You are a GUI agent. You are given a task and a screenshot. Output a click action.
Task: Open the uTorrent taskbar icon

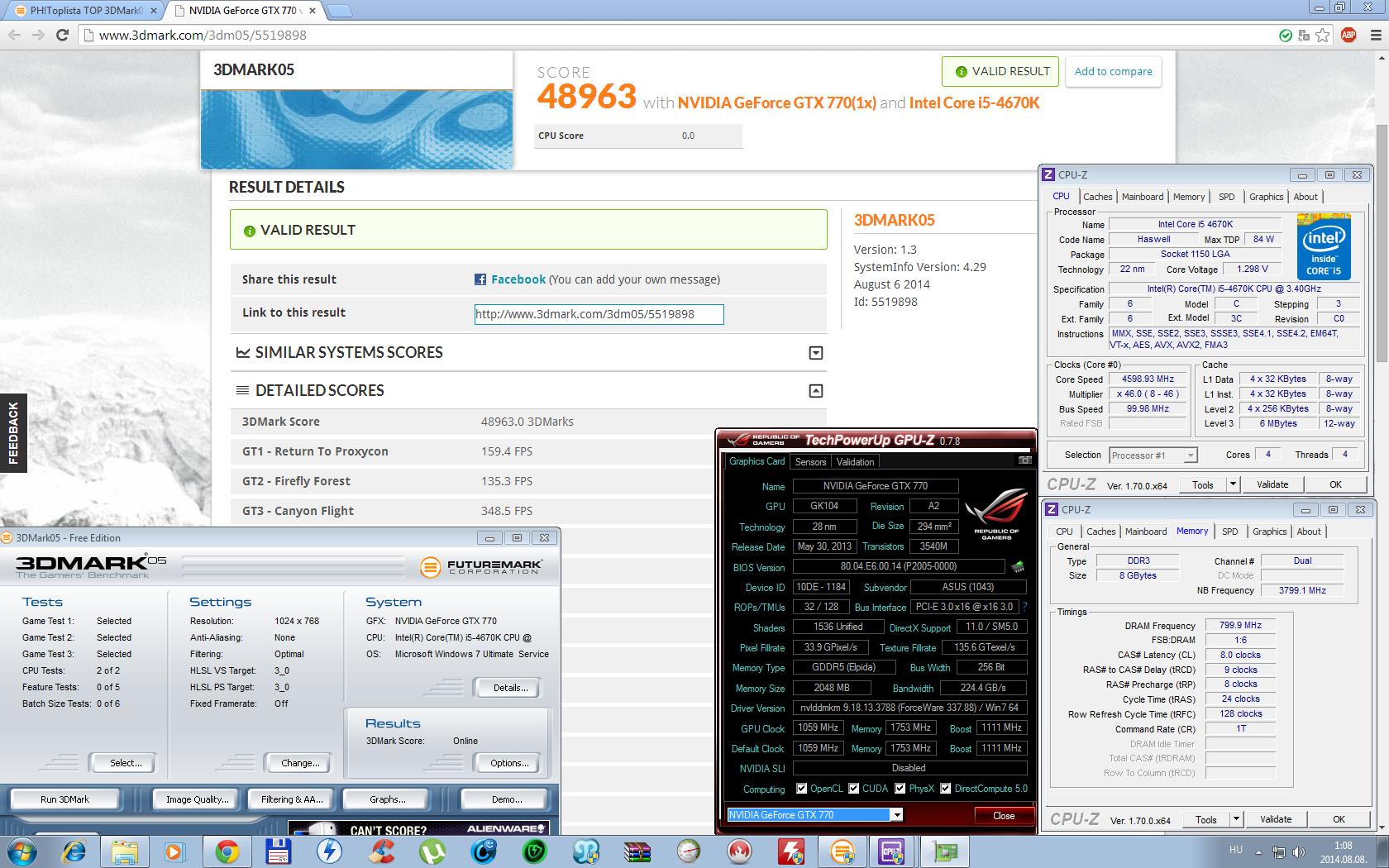[x=432, y=851]
